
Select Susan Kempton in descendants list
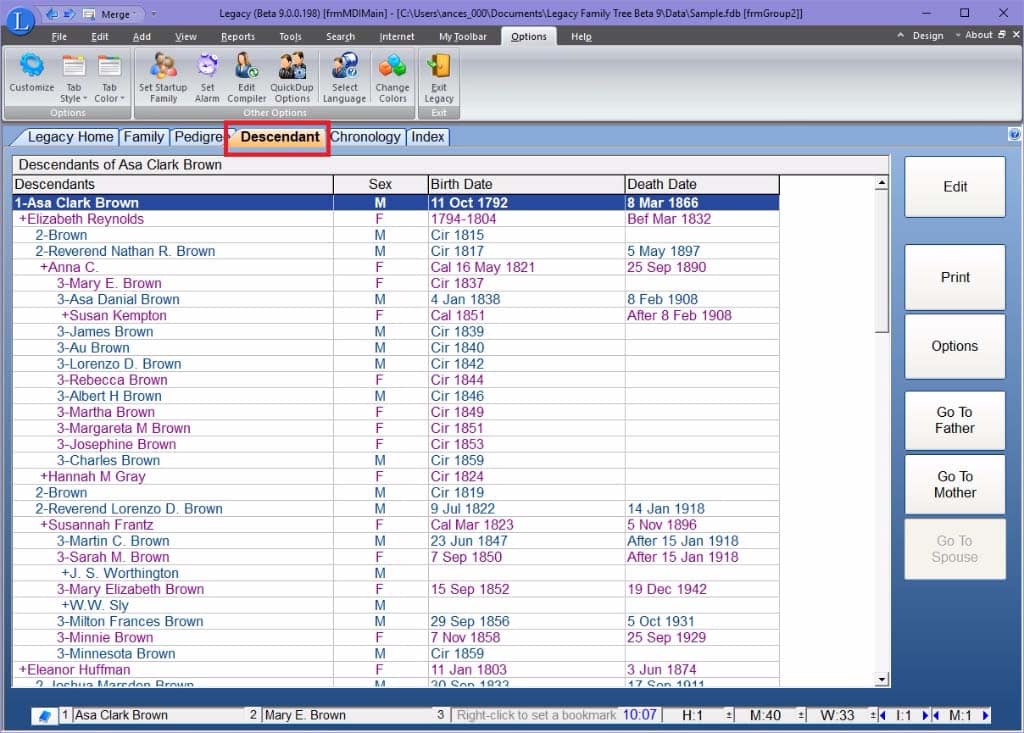[x=118, y=315]
